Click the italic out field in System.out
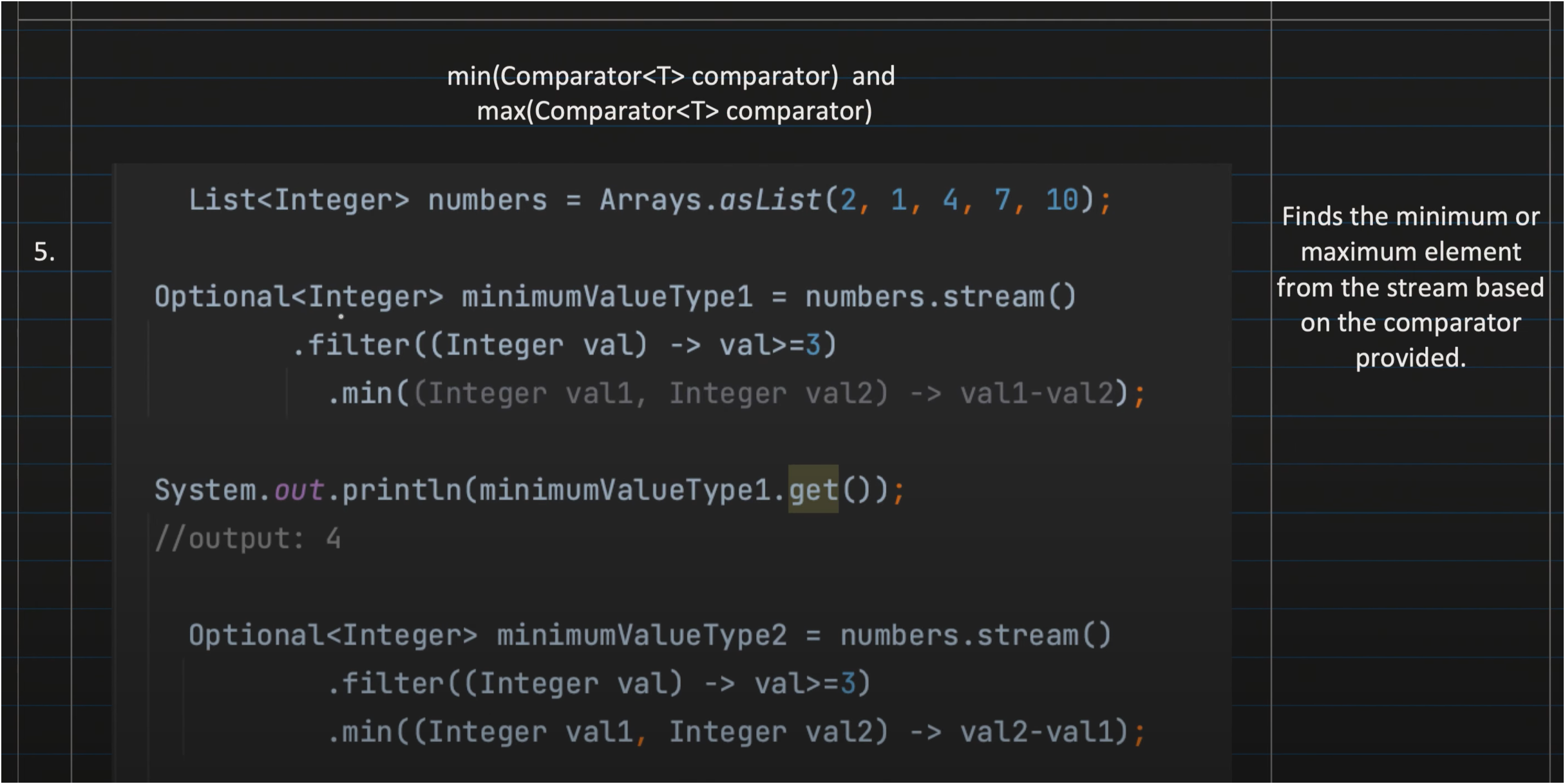This screenshot has width=1565, height=784. (298, 490)
